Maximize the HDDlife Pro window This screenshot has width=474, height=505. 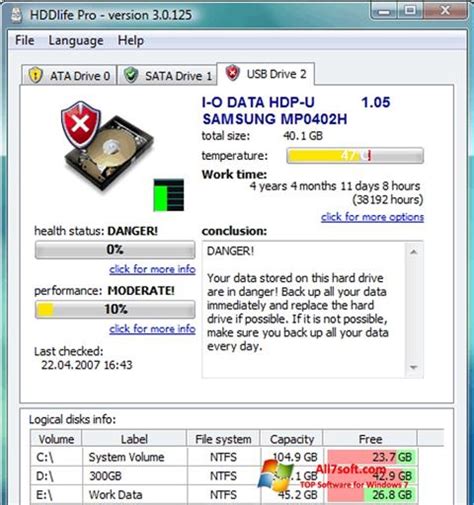coord(410,11)
